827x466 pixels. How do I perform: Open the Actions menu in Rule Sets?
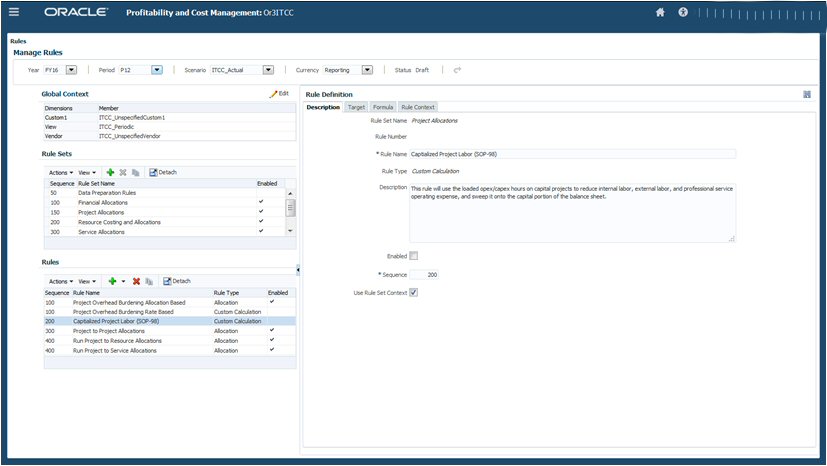tap(61, 172)
